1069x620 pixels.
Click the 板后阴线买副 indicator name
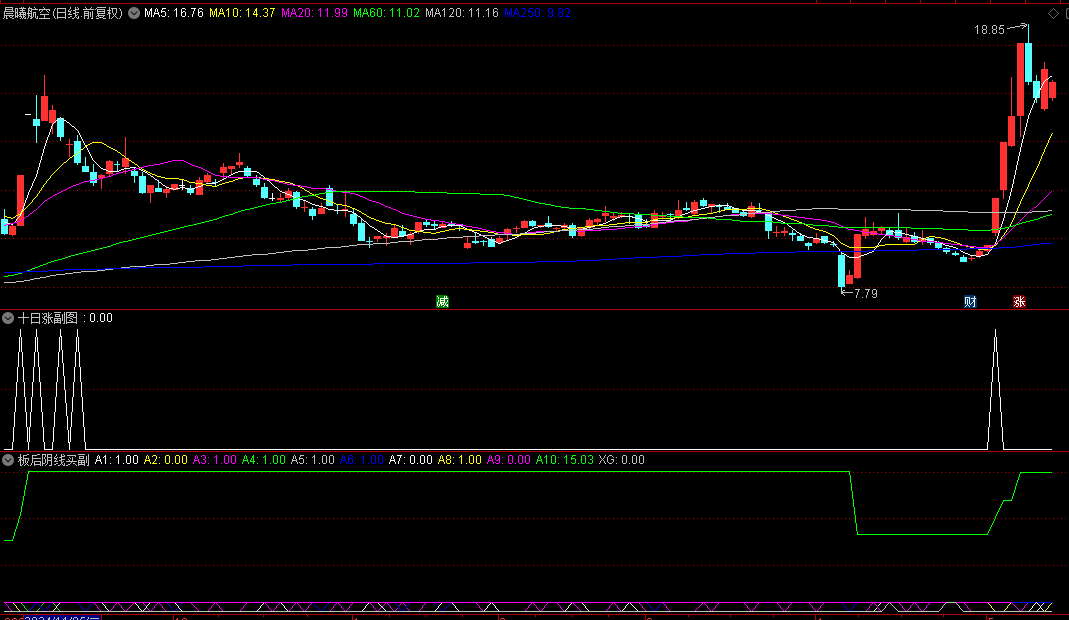click(x=54, y=460)
